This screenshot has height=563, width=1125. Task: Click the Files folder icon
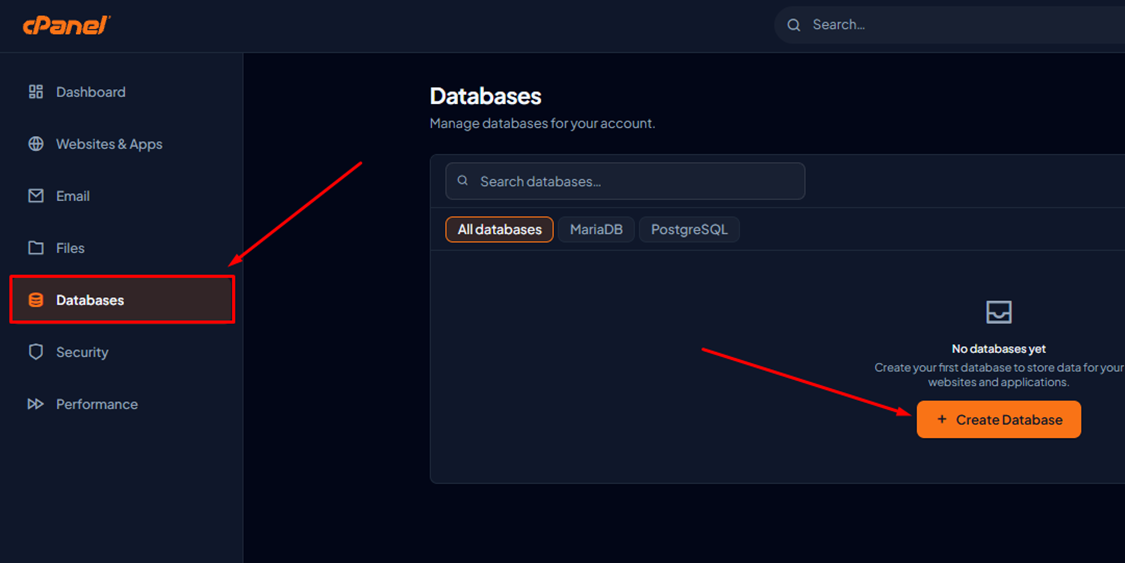tap(36, 247)
